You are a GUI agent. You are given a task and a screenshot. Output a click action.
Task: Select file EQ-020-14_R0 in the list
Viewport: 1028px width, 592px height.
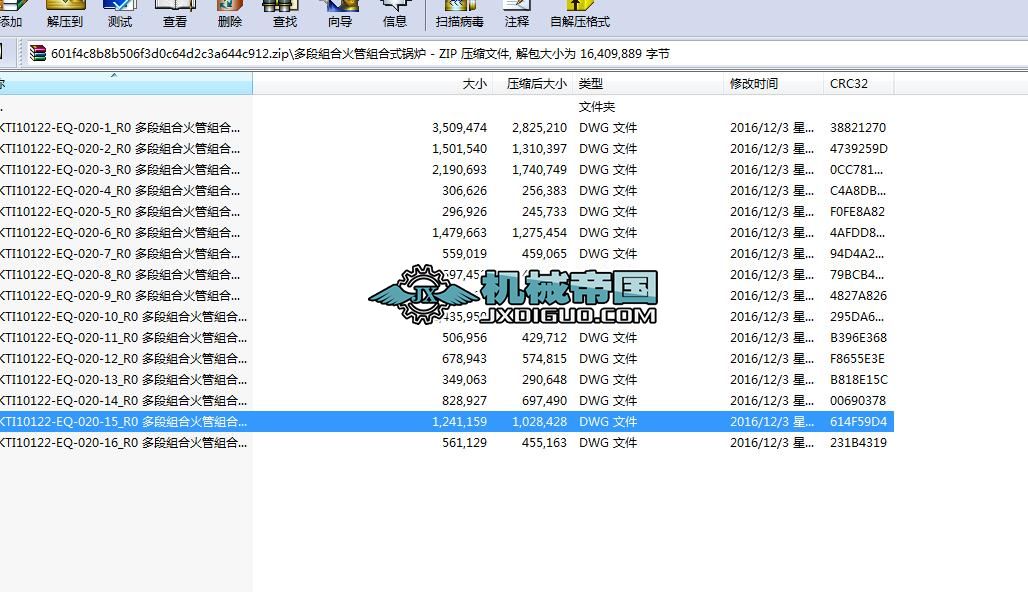click(446, 400)
